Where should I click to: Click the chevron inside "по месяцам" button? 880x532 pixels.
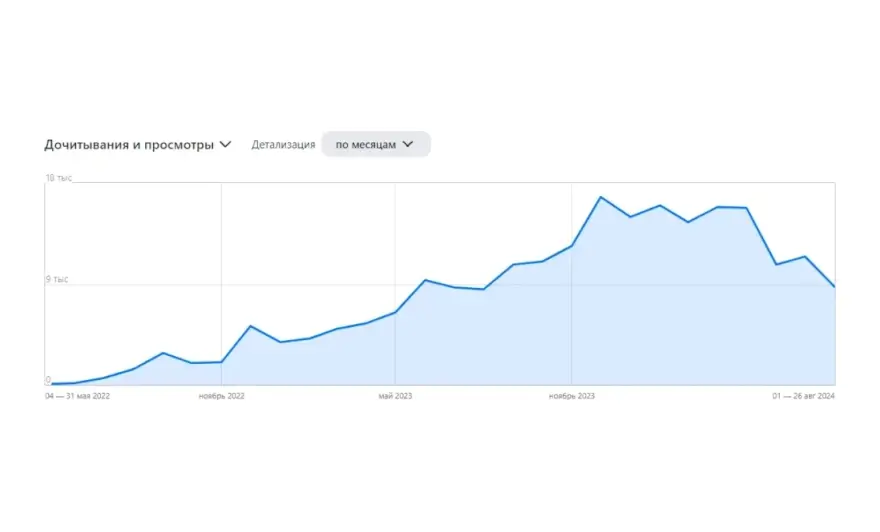[x=408, y=144]
